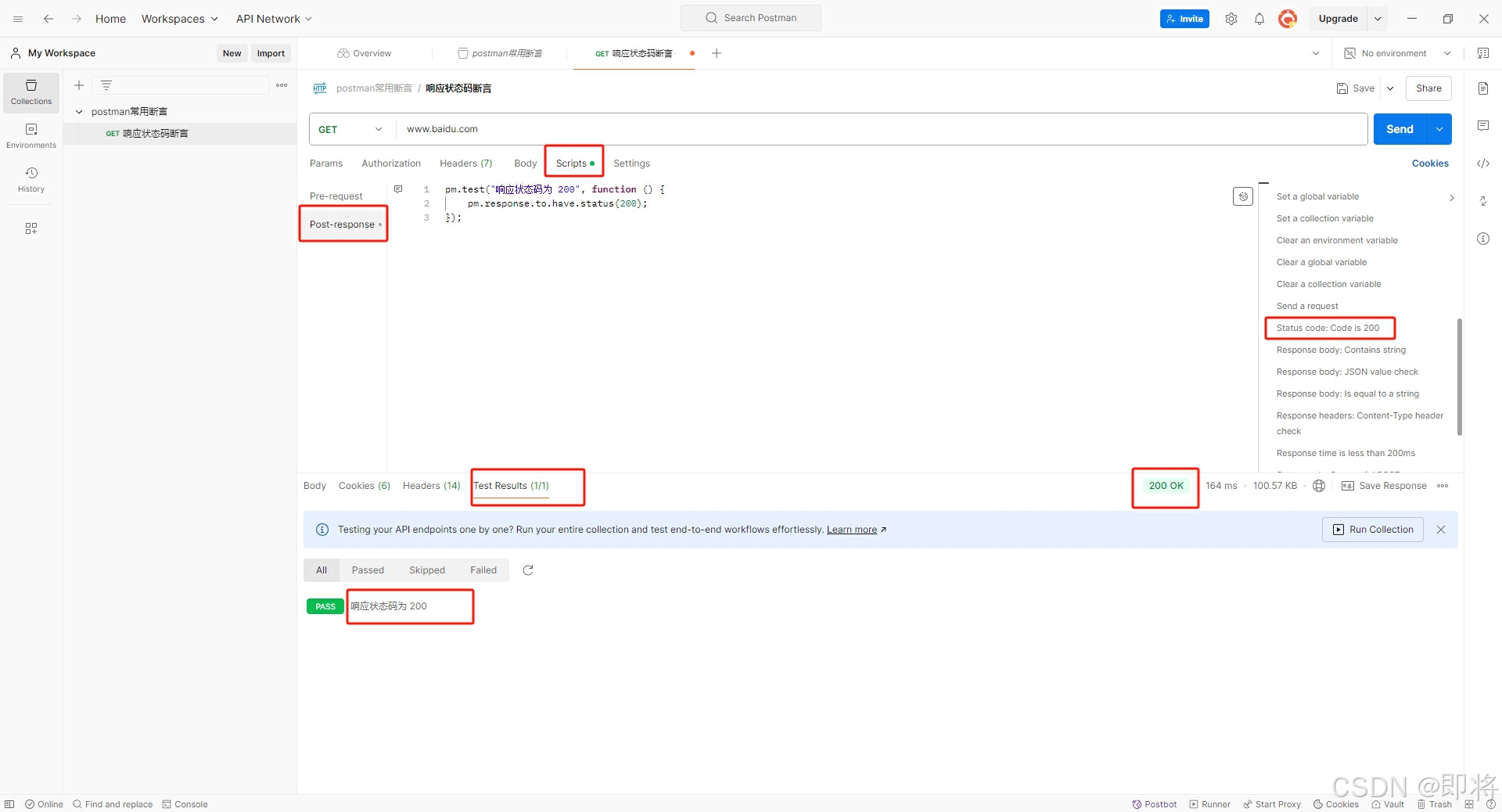Open script comment icon beside line 1
The height and width of the screenshot is (812, 1502).
[x=398, y=189]
